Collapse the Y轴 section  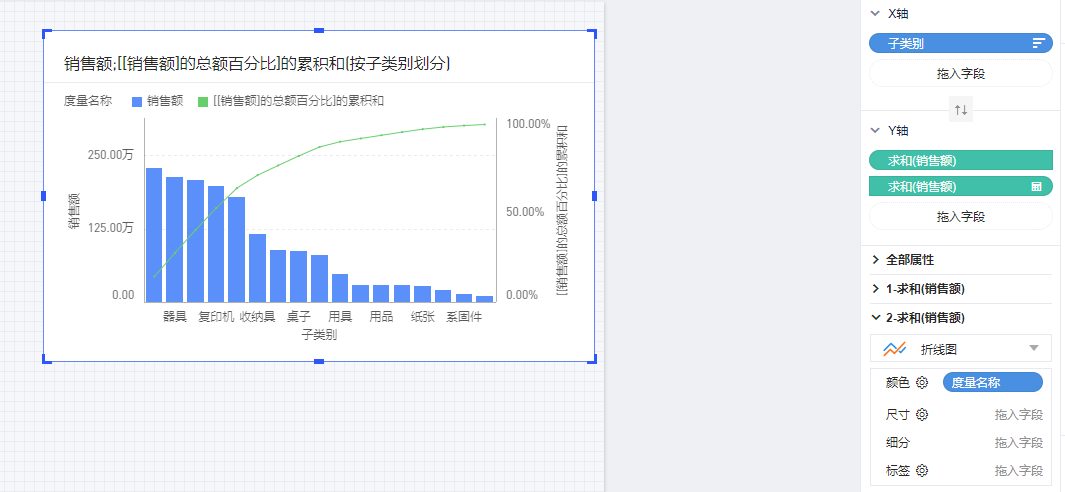coord(876,131)
